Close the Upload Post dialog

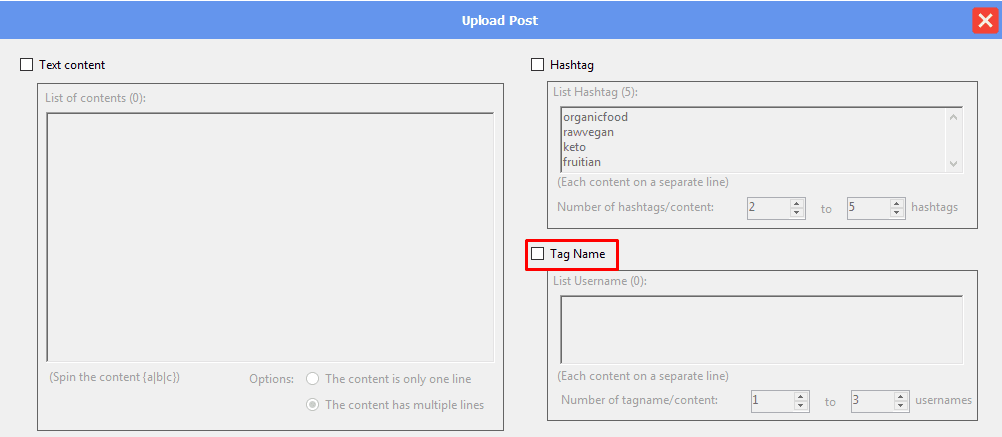click(984, 21)
